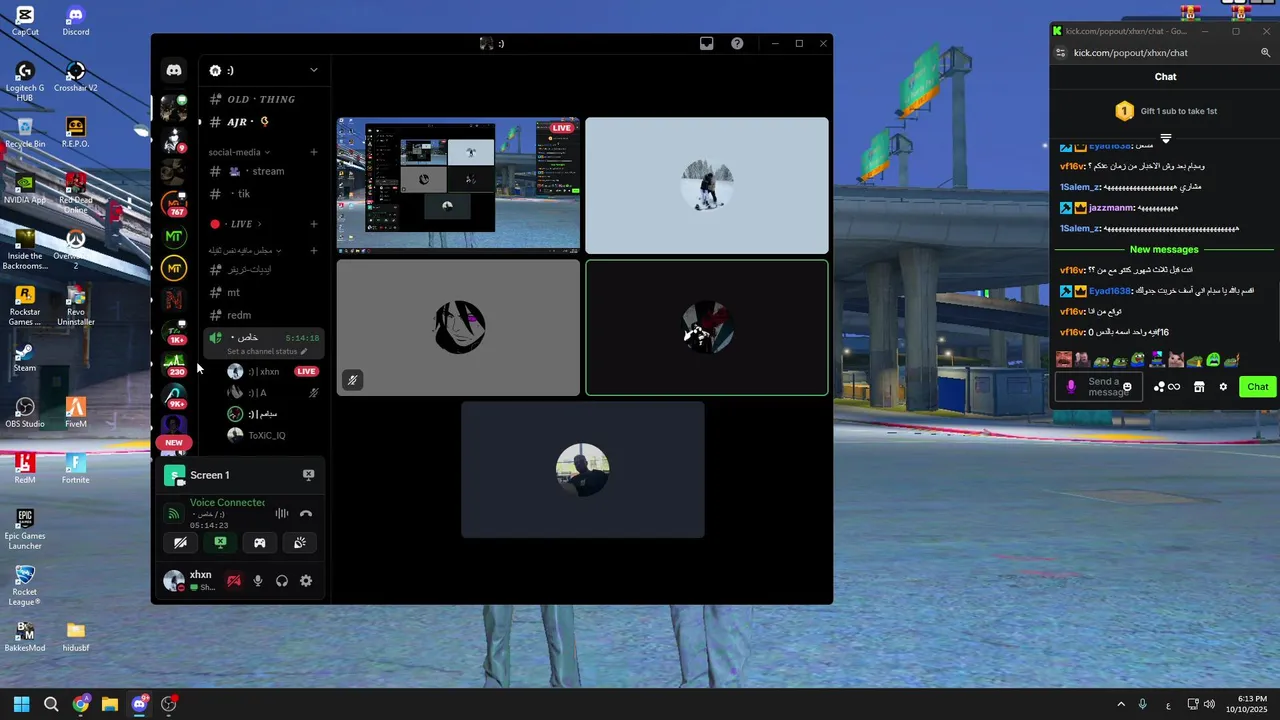Image resolution: width=1280 pixels, height=720 pixels.
Task: Click username jazzmanm in Kick chat
Action: (1111, 208)
